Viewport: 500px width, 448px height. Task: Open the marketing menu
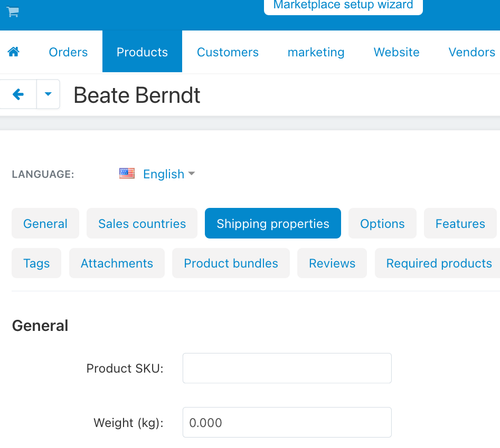[316, 52]
